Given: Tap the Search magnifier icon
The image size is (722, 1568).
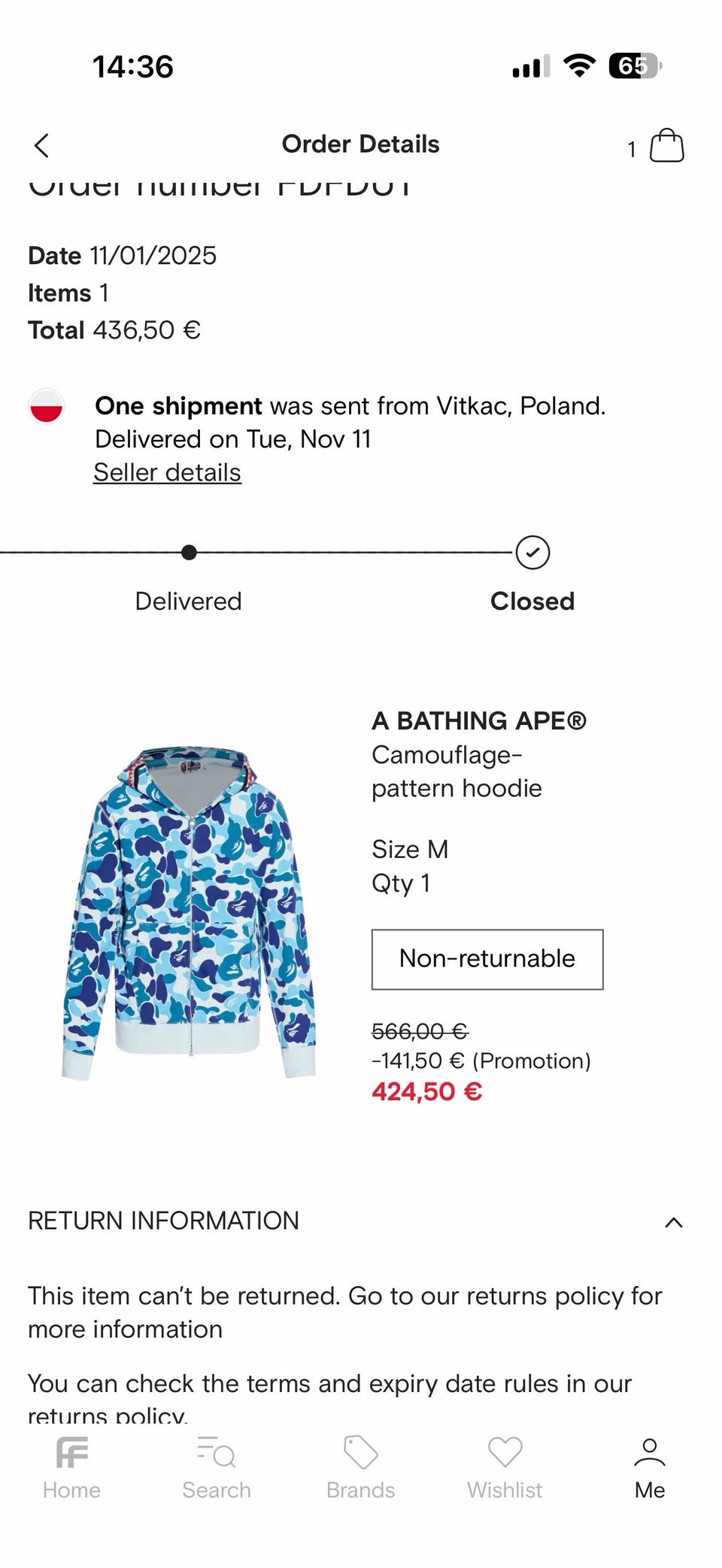Looking at the screenshot, I should tap(217, 1452).
